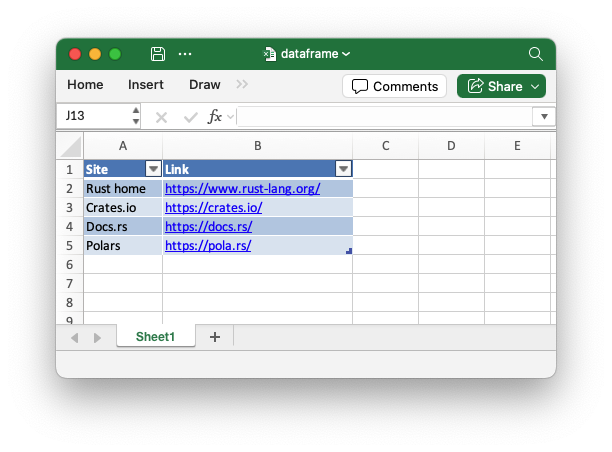Viewport: 612px width, 452px height.
Task: Click the Insert Function fx icon
Action: pyautogui.click(x=215, y=117)
